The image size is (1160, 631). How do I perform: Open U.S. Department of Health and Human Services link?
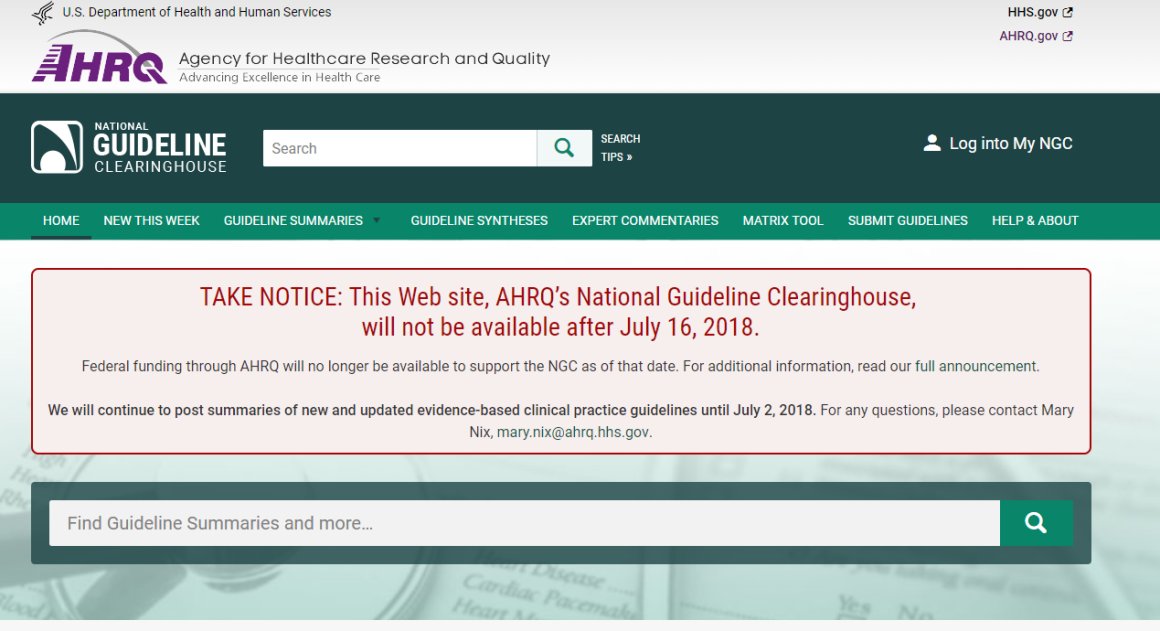click(x=197, y=13)
